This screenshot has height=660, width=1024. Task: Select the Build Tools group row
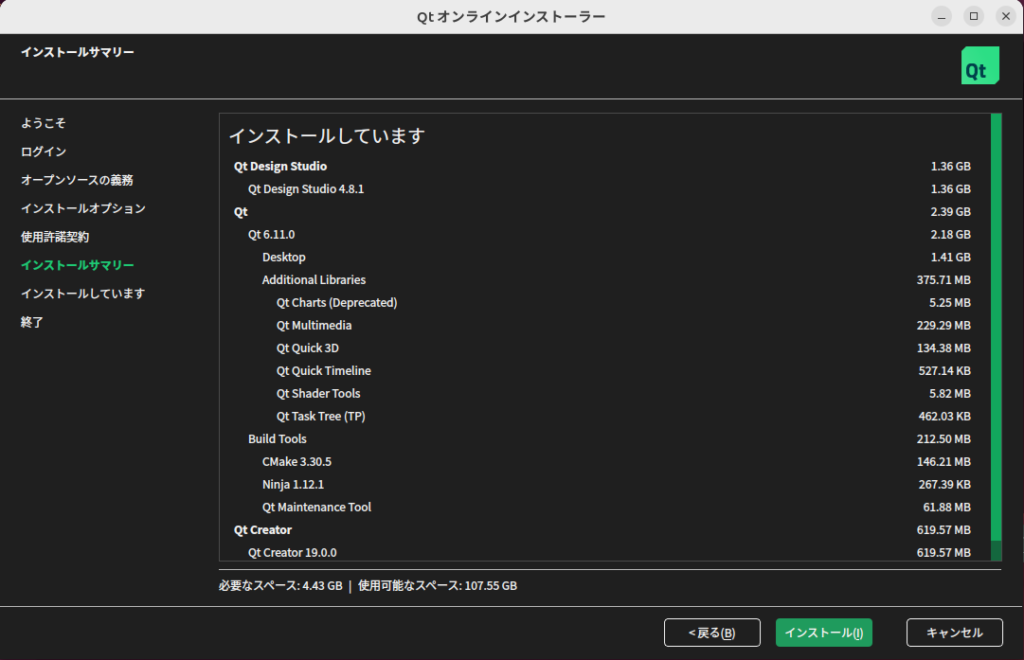277,439
